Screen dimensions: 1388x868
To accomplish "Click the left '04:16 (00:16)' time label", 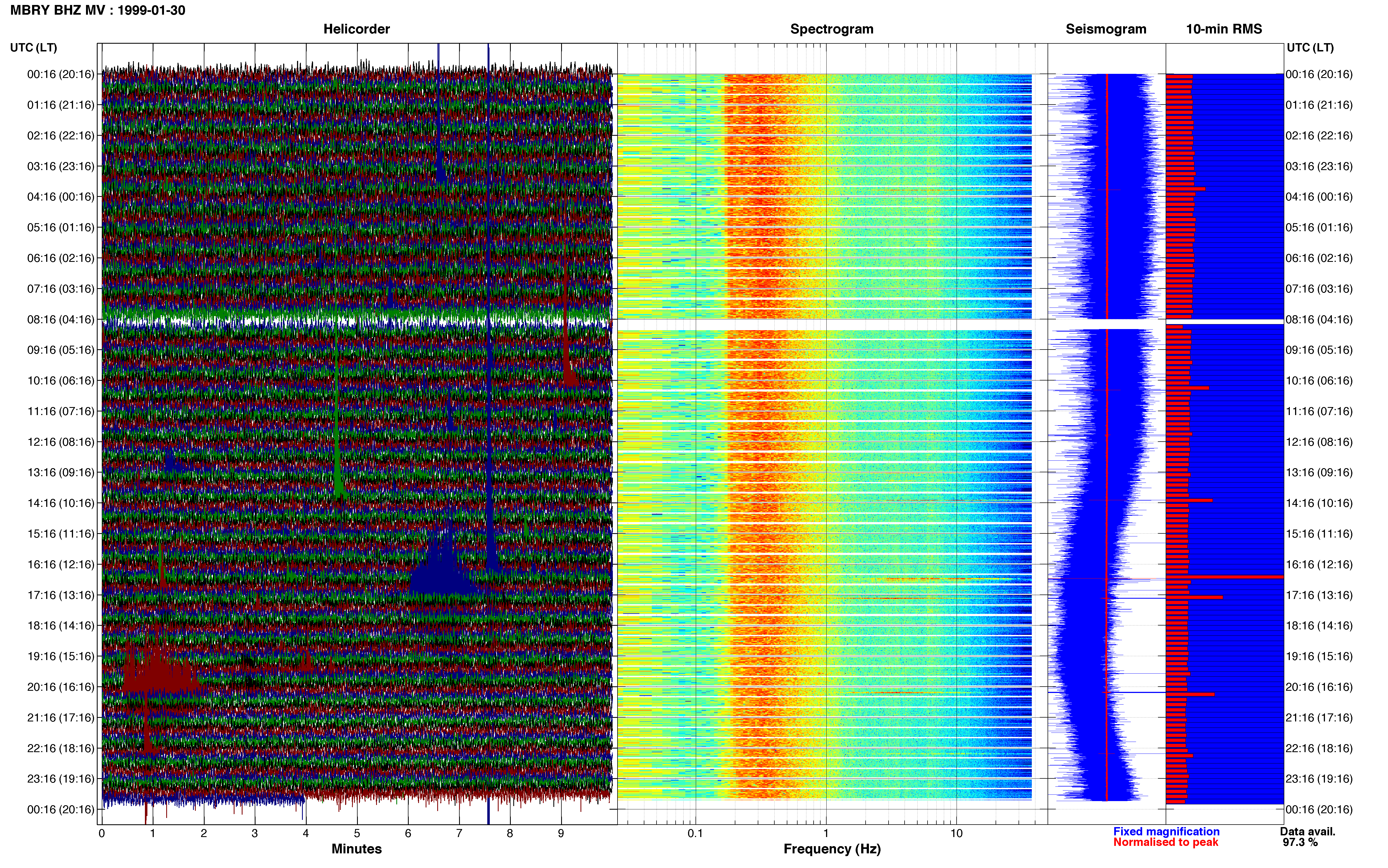I will 61,197.
